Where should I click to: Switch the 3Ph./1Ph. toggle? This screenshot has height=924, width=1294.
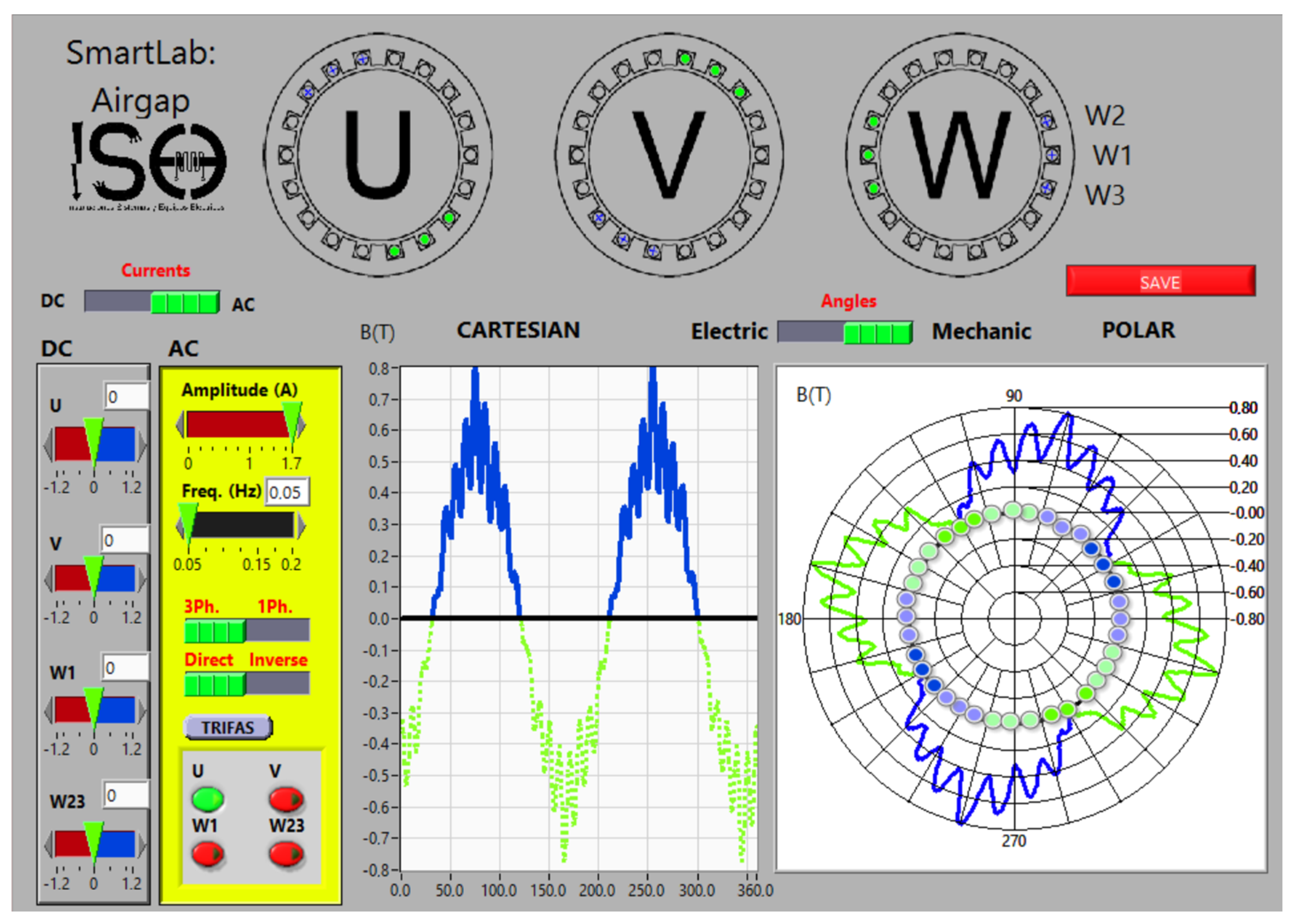pos(247,630)
